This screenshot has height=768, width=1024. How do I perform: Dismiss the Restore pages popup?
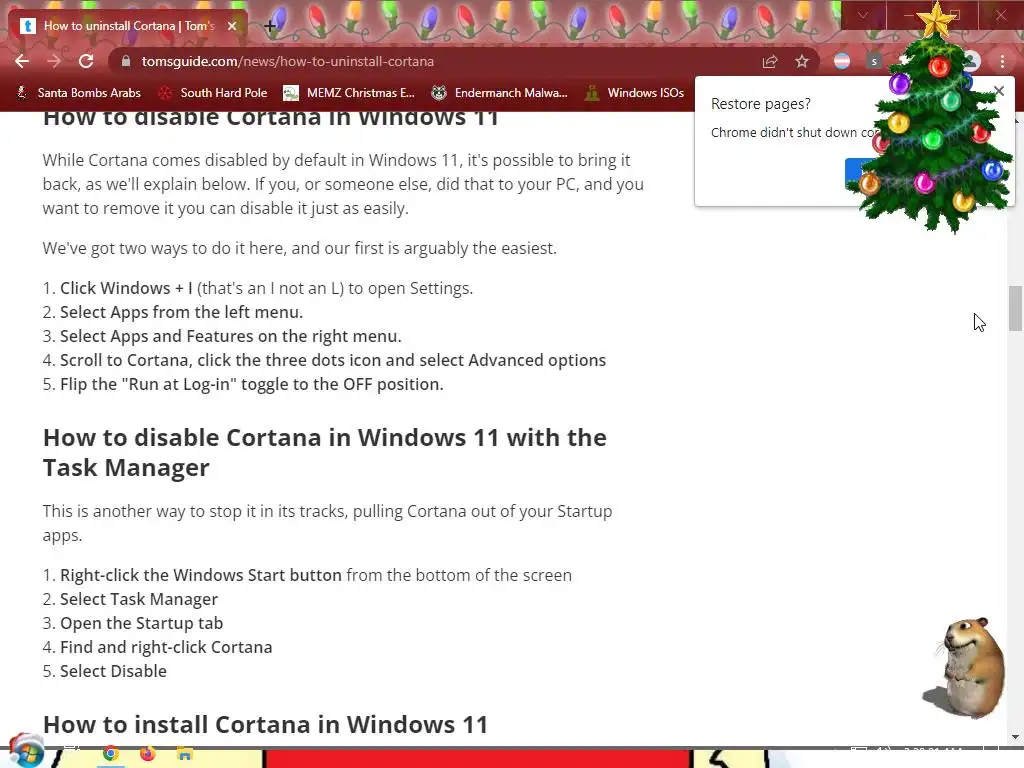tap(999, 91)
